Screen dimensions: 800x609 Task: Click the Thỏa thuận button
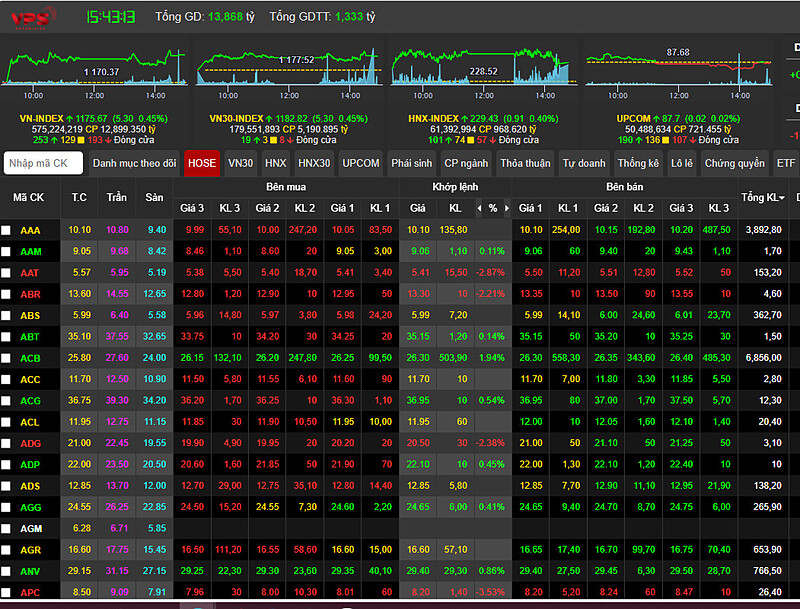coord(525,163)
